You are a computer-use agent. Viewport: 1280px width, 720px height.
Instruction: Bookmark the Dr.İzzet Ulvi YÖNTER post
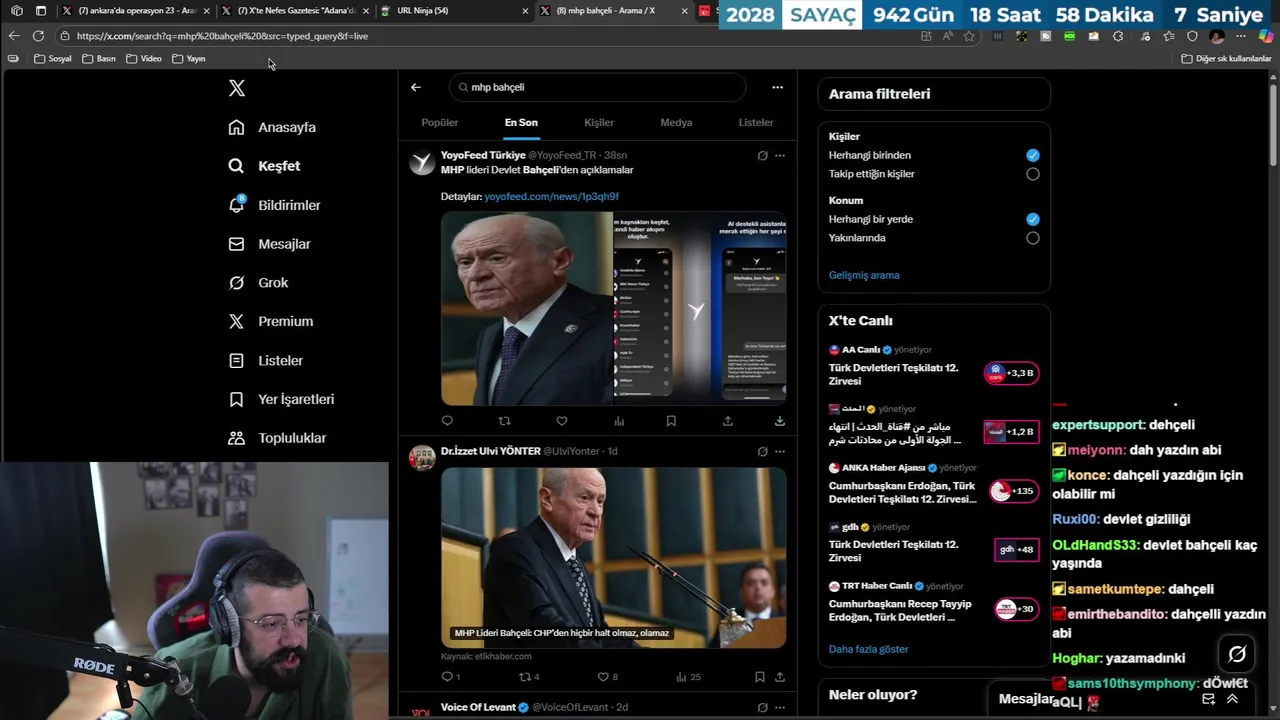(760, 677)
